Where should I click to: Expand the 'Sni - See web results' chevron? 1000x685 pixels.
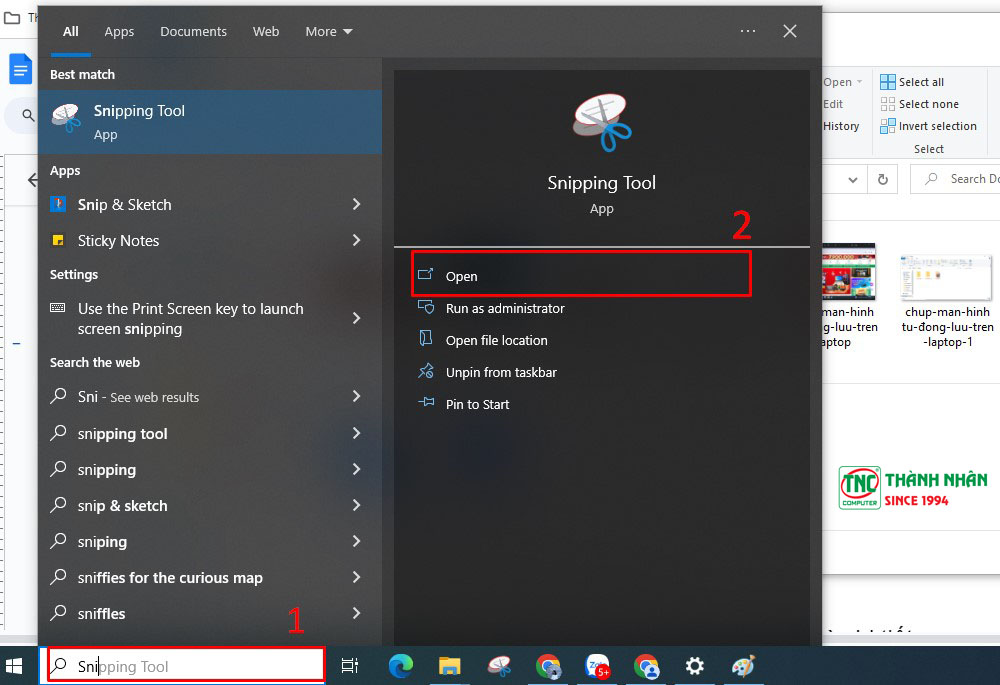357,397
